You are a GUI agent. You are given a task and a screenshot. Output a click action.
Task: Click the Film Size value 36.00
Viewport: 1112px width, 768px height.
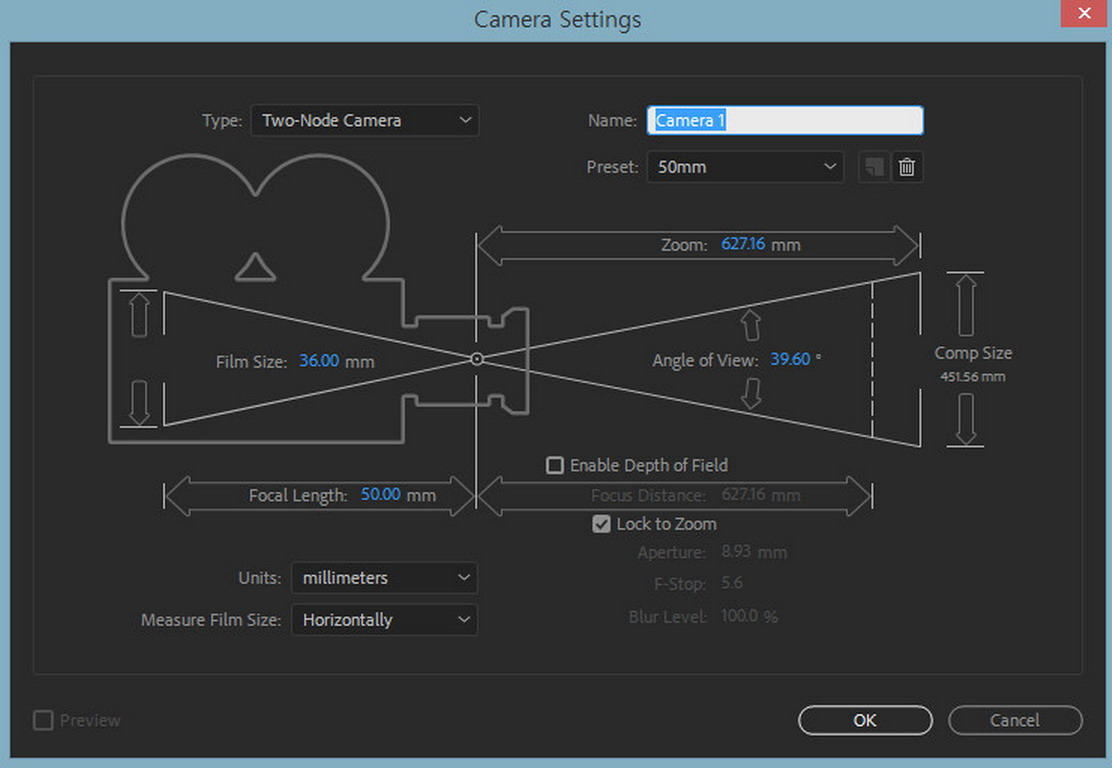pos(319,361)
